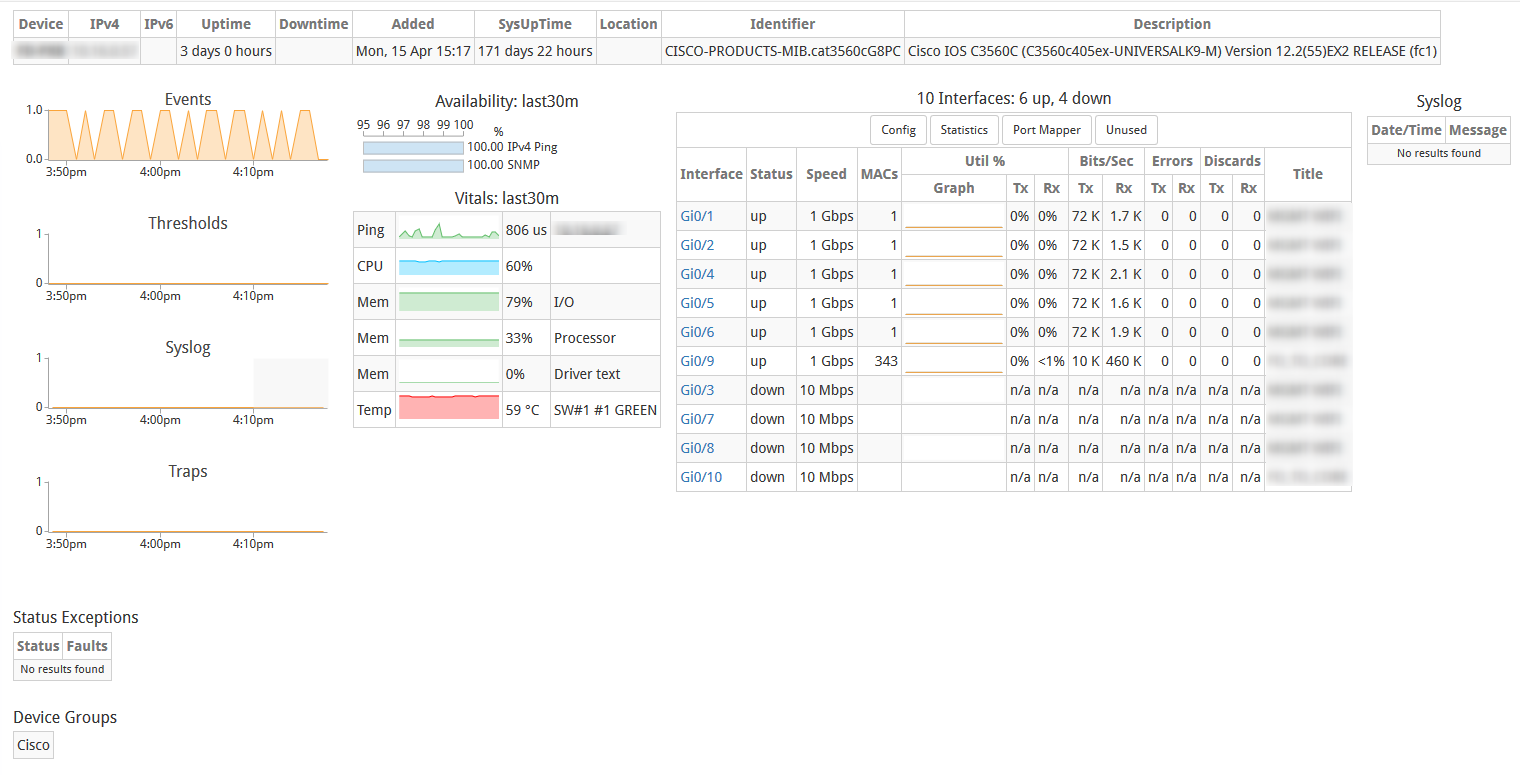Click the SysUpTime column header
The height and width of the screenshot is (775, 1520).
(535, 24)
